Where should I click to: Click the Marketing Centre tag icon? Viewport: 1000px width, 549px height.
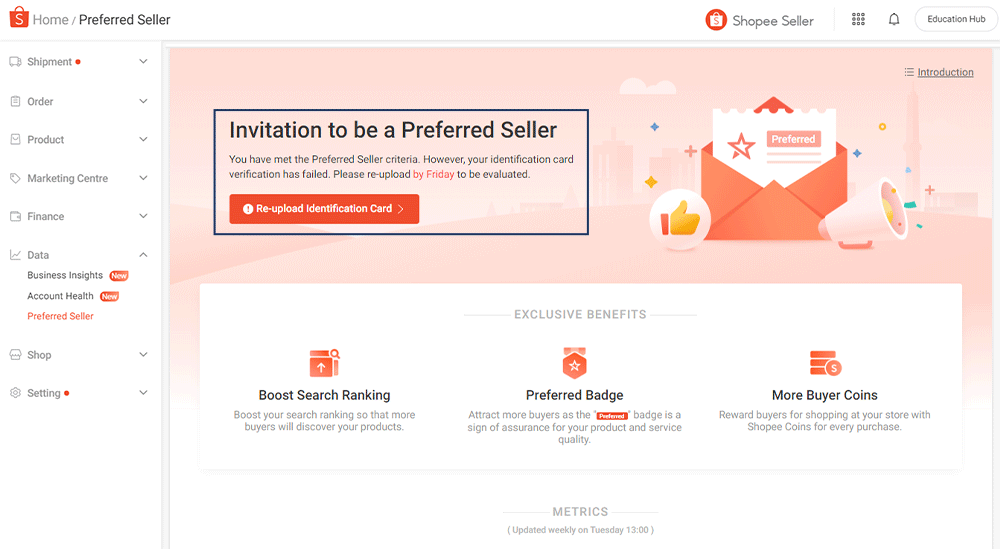pyautogui.click(x=15, y=178)
